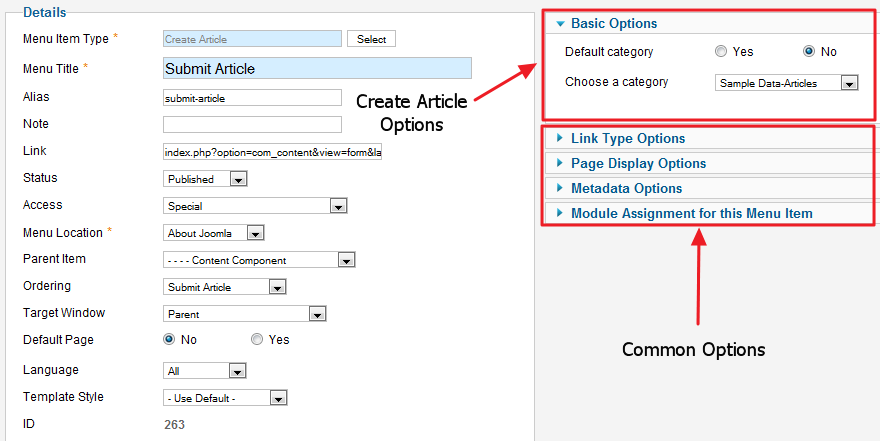The height and width of the screenshot is (441, 880).
Task: Click the Page Display Options triangle icon
Action: tap(560, 163)
